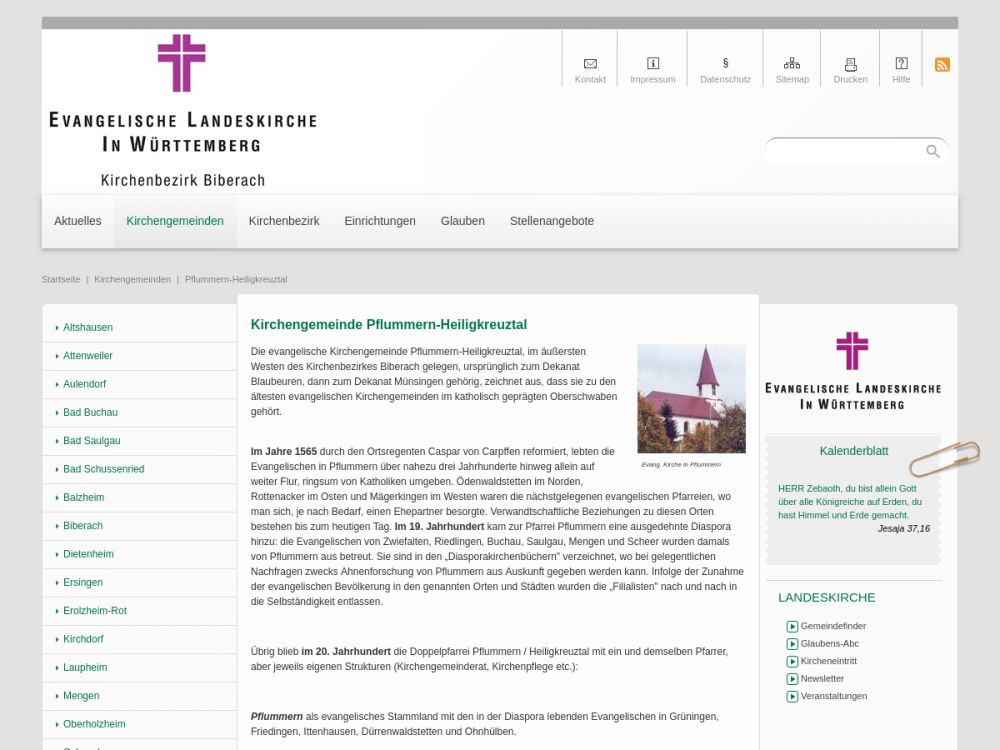Screen dimensions: 1000x750
Task: Go to Startseite in the breadcrumb
Action: pos(61,279)
